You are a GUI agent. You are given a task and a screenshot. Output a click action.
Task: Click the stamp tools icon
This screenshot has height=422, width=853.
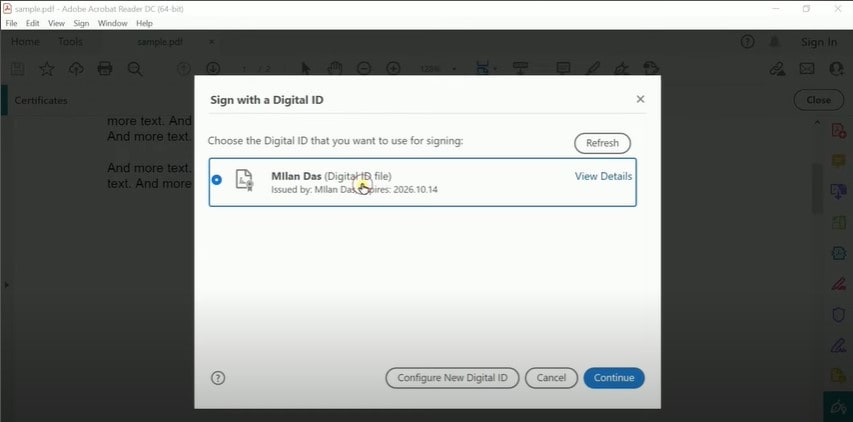650,69
